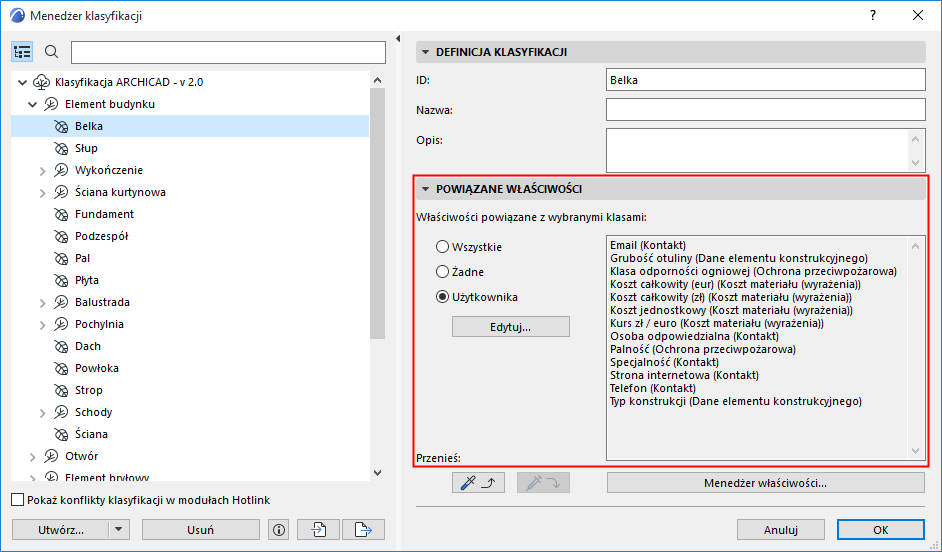Select Telefon (Kontakt) in properties list

[x=652, y=389]
